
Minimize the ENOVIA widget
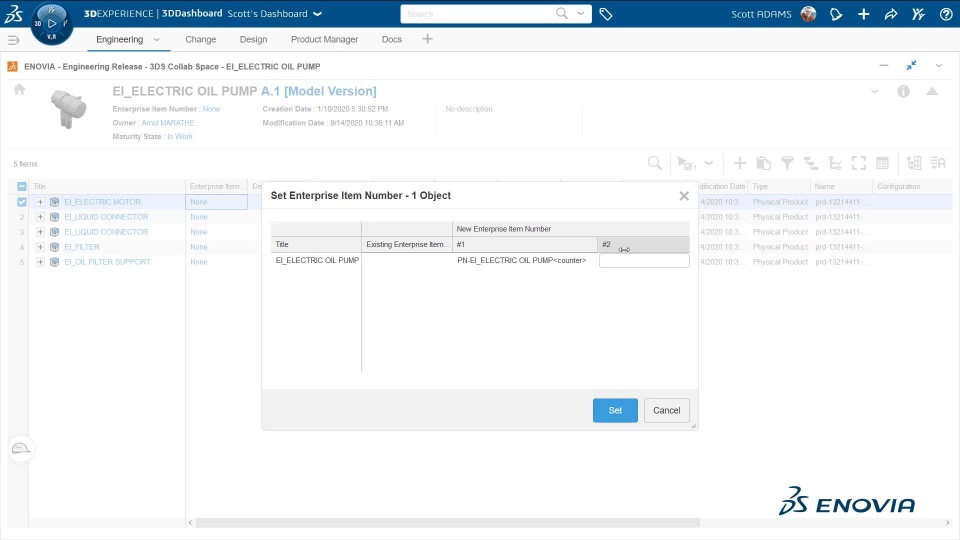883,66
